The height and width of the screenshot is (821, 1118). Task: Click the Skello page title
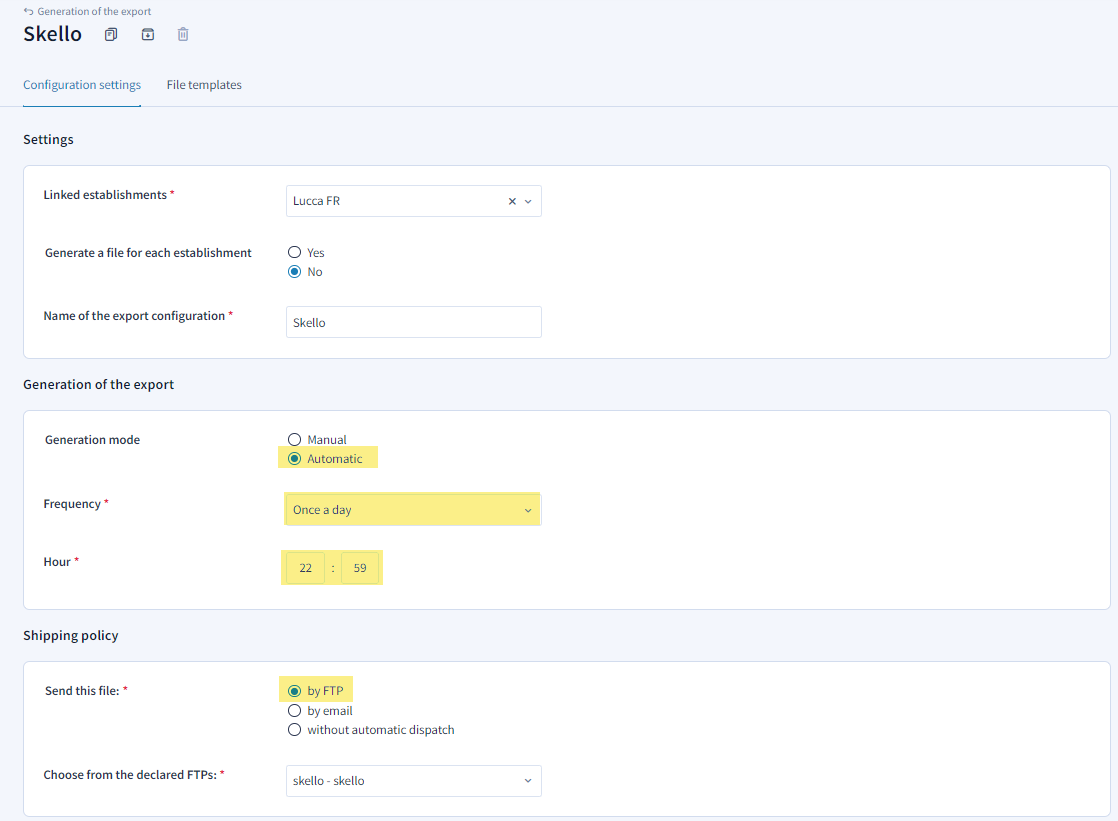tap(53, 34)
